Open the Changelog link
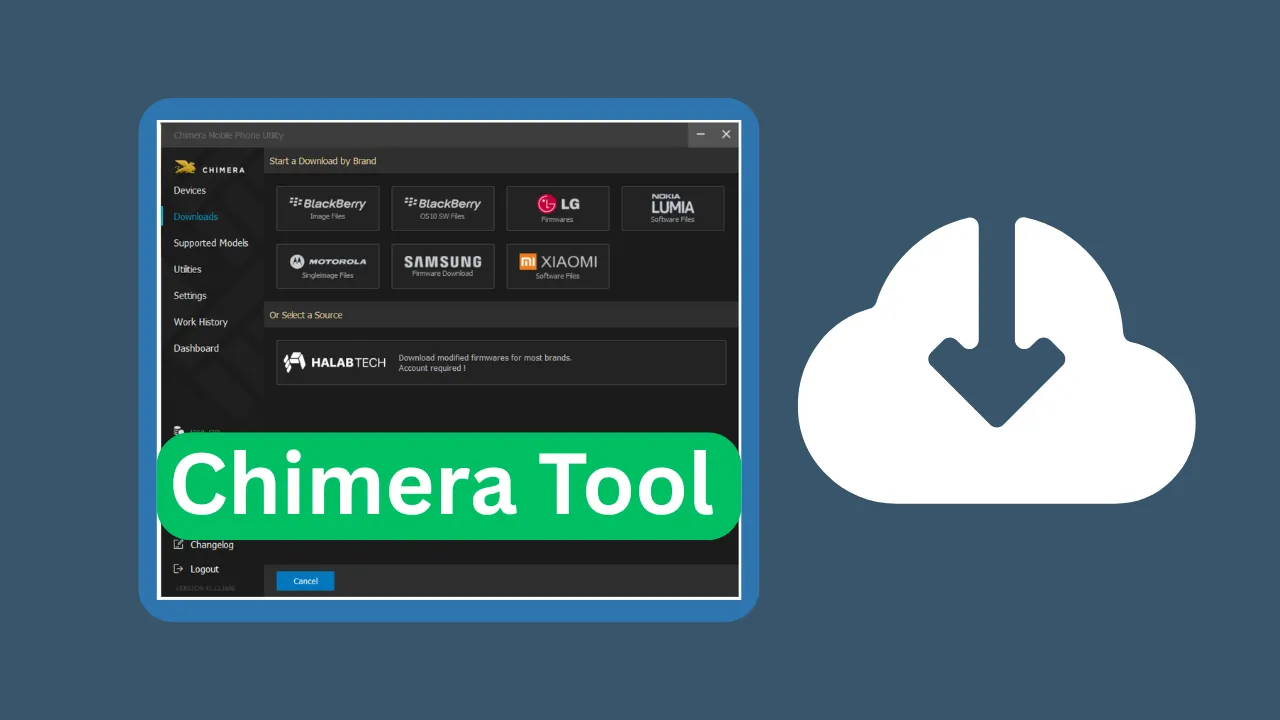This screenshot has height=720, width=1280. point(212,545)
